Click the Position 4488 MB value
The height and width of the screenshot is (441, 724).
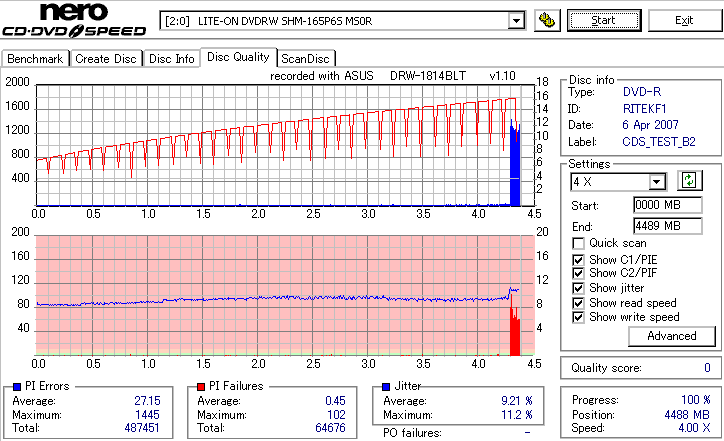pos(687,415)
